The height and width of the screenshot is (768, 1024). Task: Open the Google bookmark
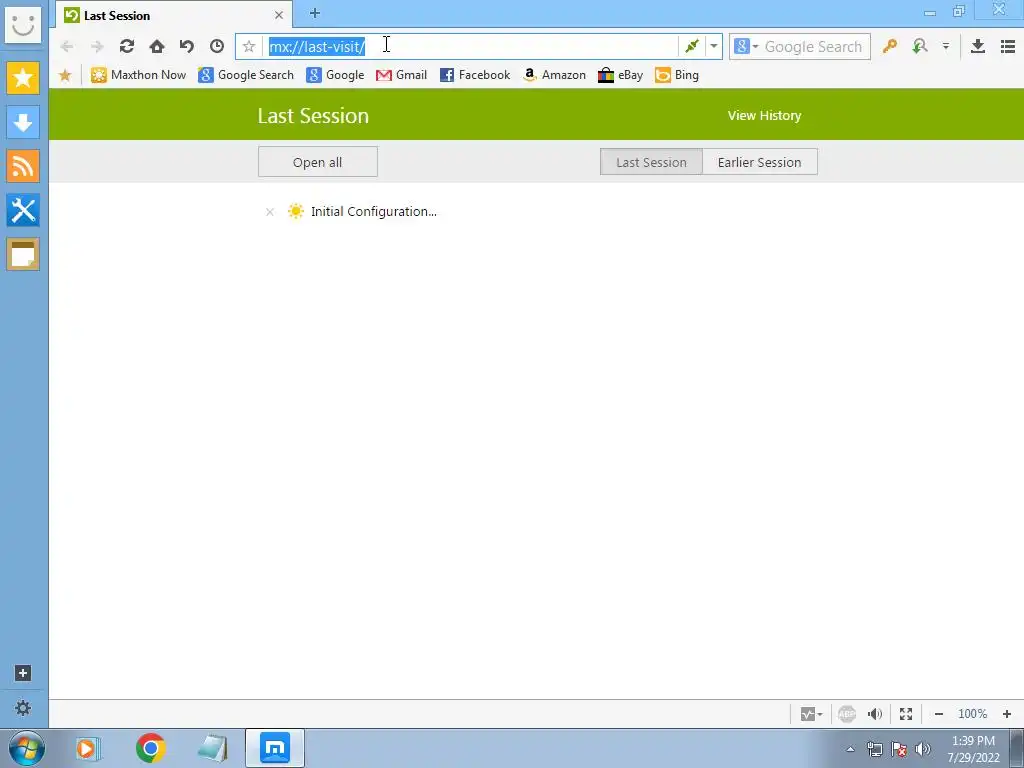pos(336,75)
